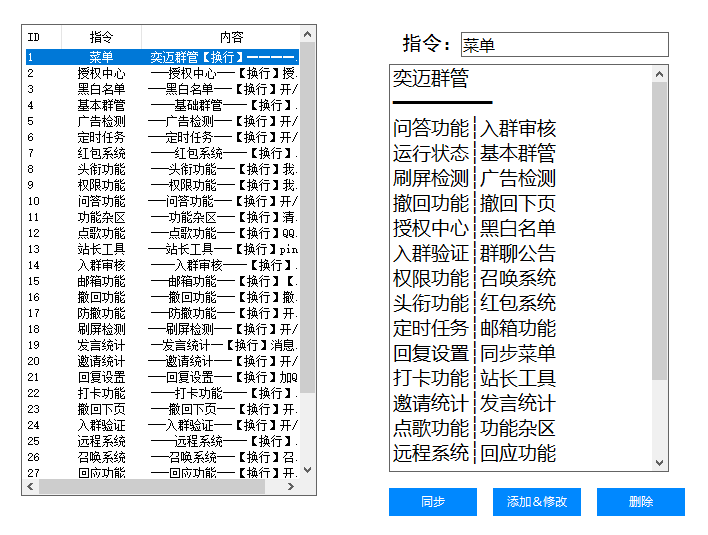The height and width of the screenshot is (535, 708).
Task: Choose the 红包系统 list entry
Action: pos(101,153)
